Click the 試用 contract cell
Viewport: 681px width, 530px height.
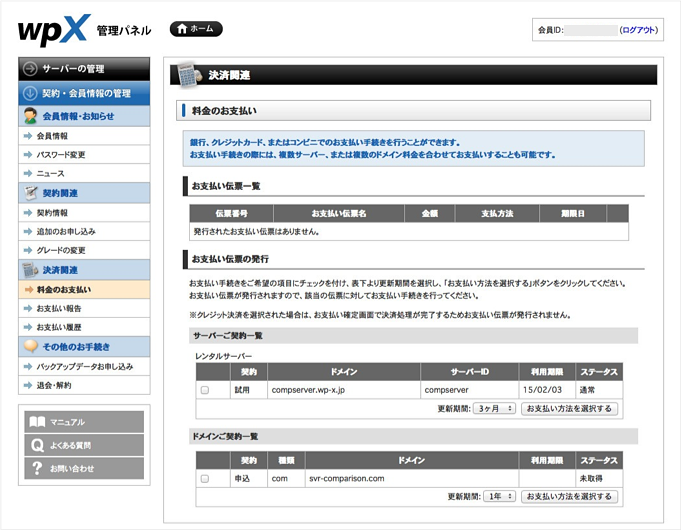(249, 390)
